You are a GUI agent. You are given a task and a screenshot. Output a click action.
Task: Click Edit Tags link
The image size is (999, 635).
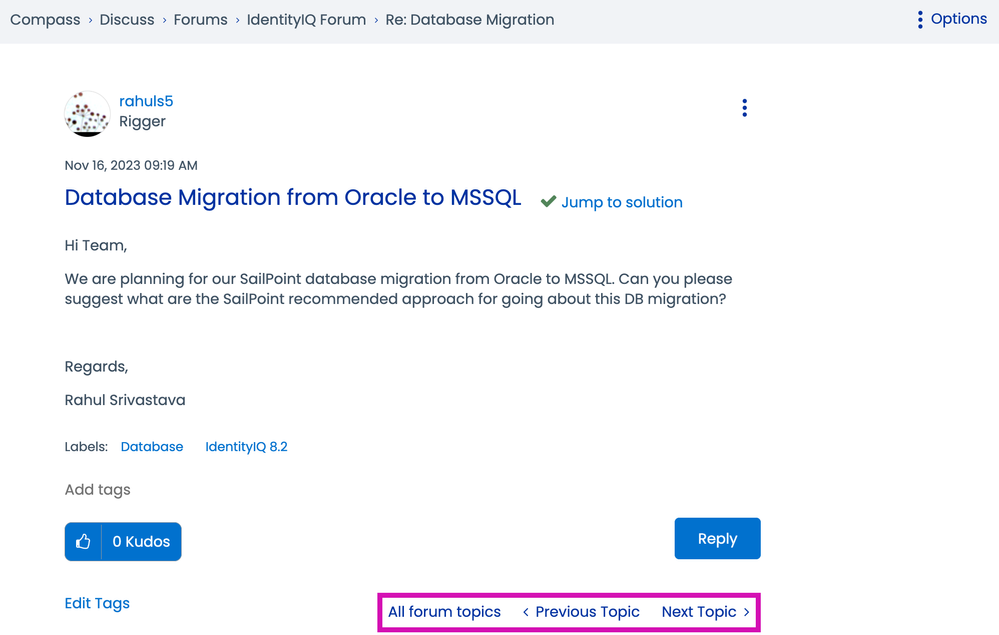click(x=97, y=603)
